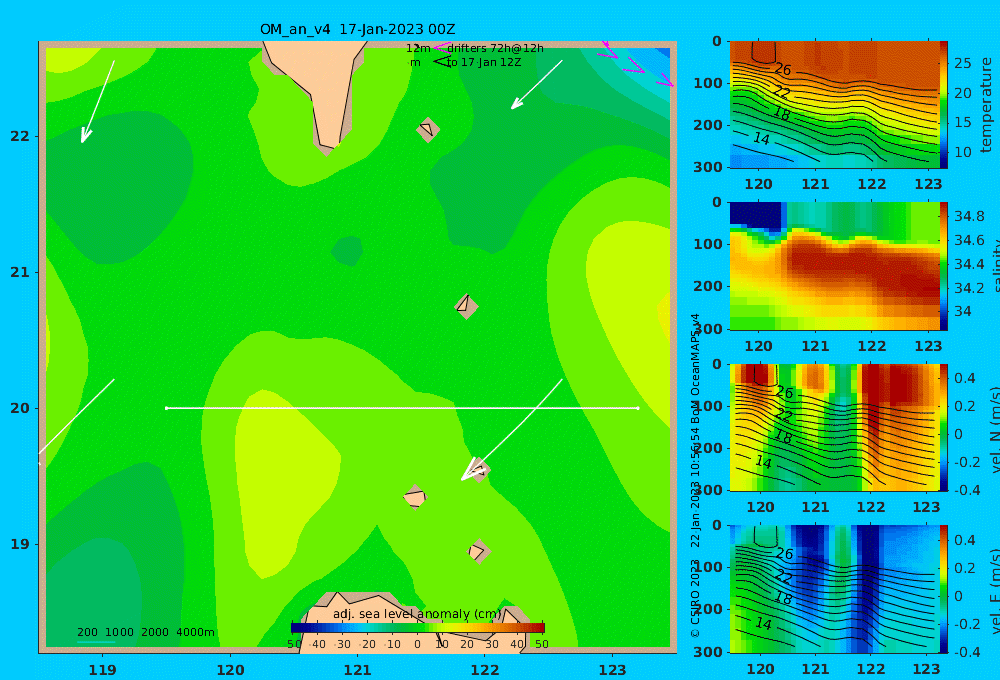Screen dimensions: 1000x680
Task: Click latitude tick label '19' on main map
Action: tap(20, 544)
